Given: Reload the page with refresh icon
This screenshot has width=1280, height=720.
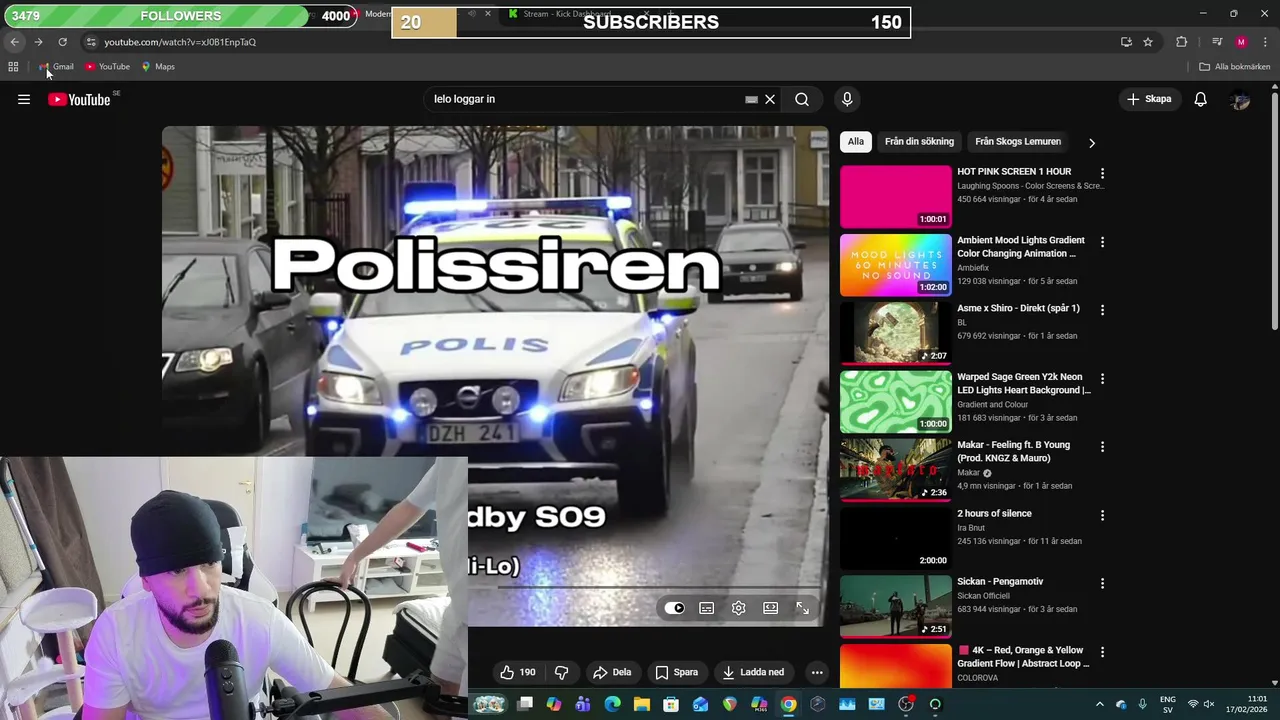Looking at the screenshot, I should point(62,42).
